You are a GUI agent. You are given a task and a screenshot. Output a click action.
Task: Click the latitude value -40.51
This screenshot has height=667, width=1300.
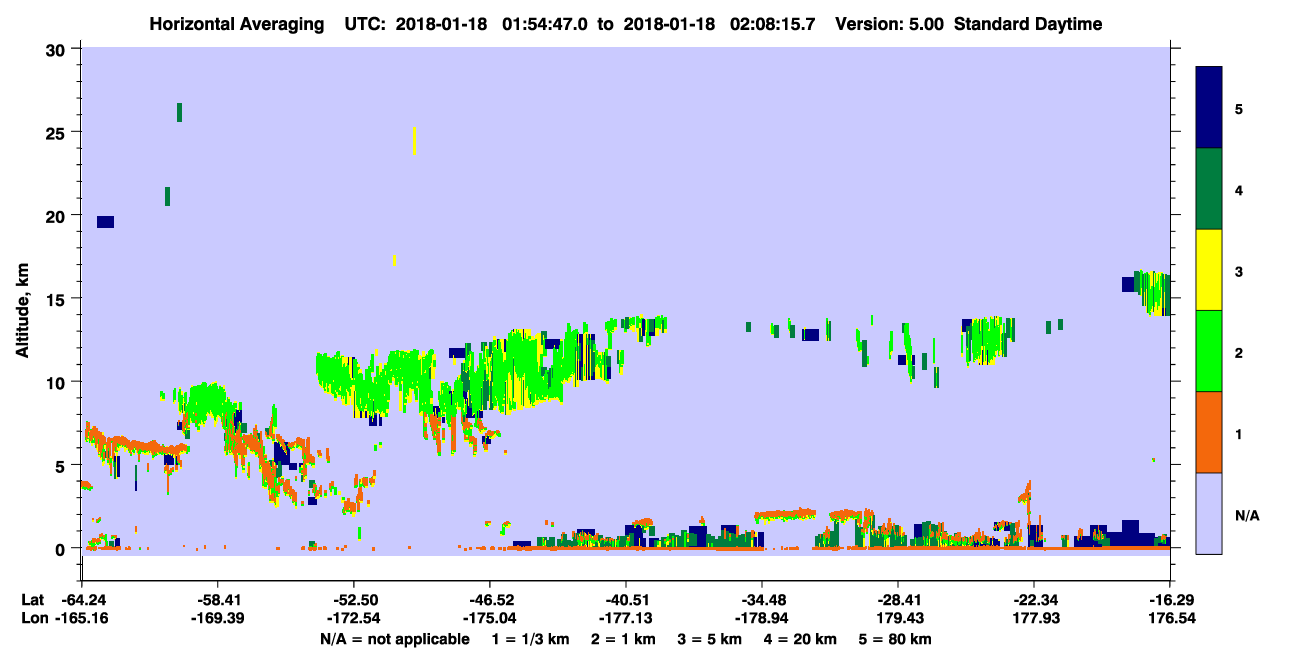626,600
